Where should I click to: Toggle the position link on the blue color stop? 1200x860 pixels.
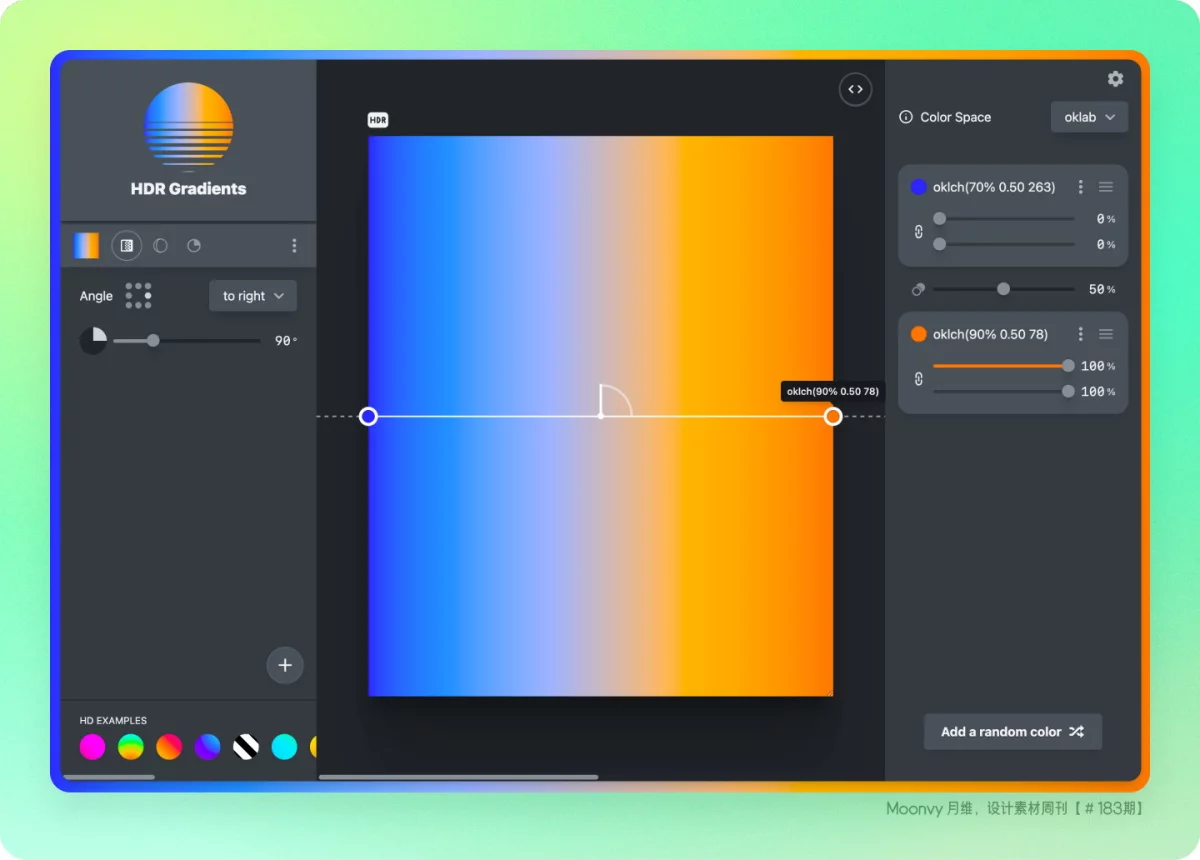[x=918, y=232]
